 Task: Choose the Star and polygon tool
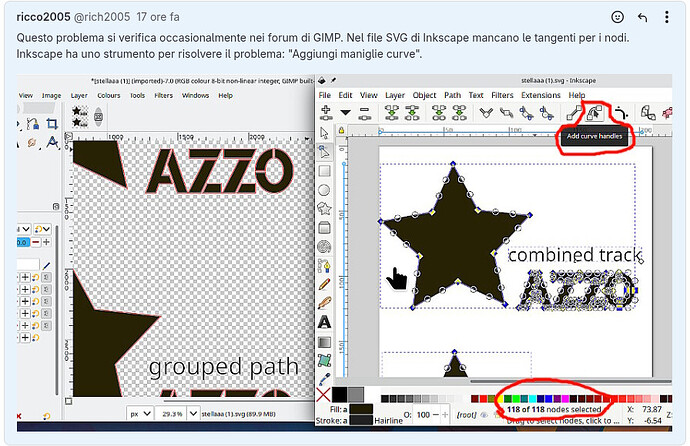pyautogui.click(x=325, y=208)
